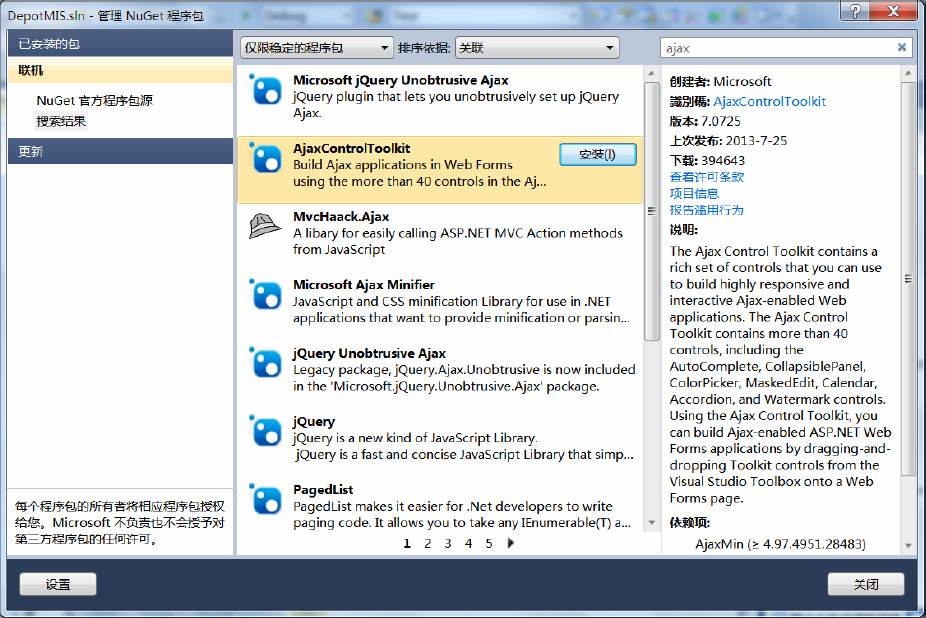Click details pane scroll down arrow
926x618 pixels.
pyautogui.click(x=908, y=546)
